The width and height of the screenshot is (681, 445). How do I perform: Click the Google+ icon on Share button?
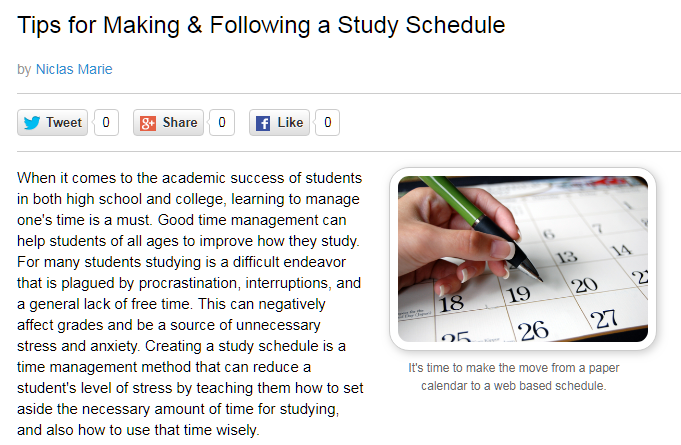coord(148,123)
